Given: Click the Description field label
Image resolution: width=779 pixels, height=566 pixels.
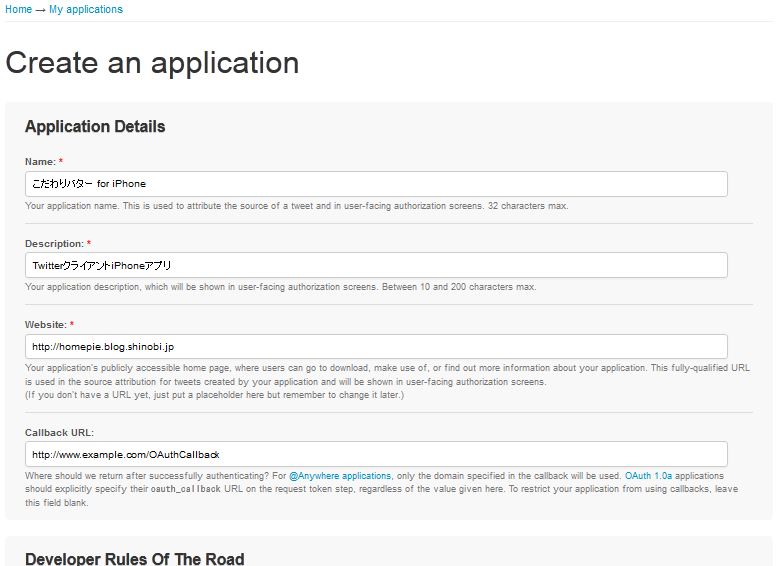Looking at the screenshot, I should 54,243.
